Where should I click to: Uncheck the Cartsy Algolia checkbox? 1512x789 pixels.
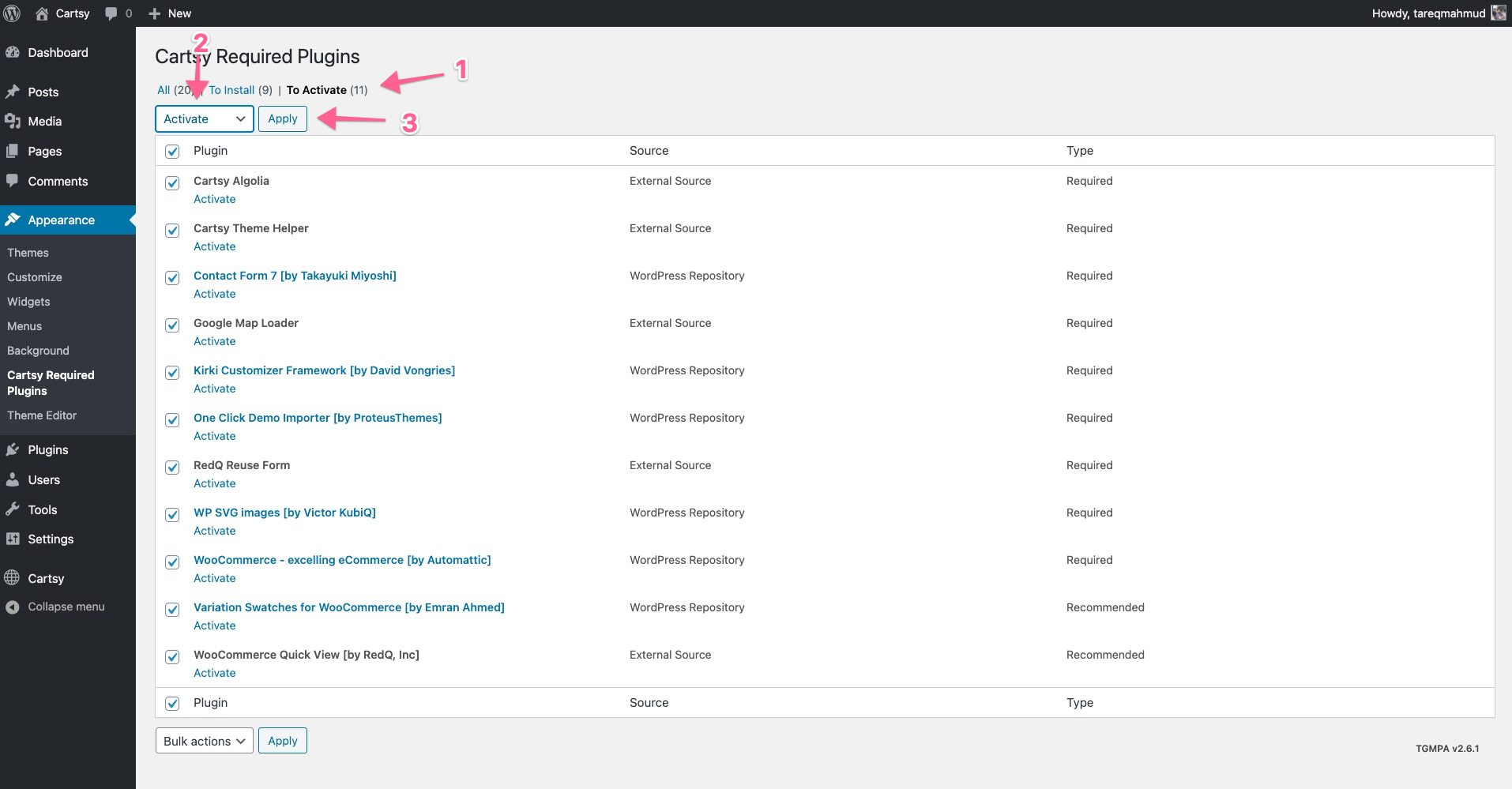[x=172, y=182]
